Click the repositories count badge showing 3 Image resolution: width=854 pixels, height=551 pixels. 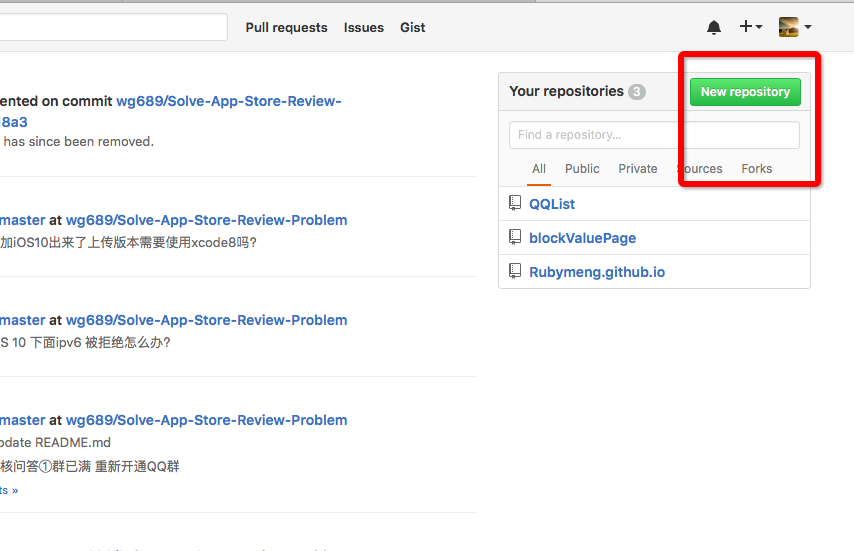coord(637,91)
